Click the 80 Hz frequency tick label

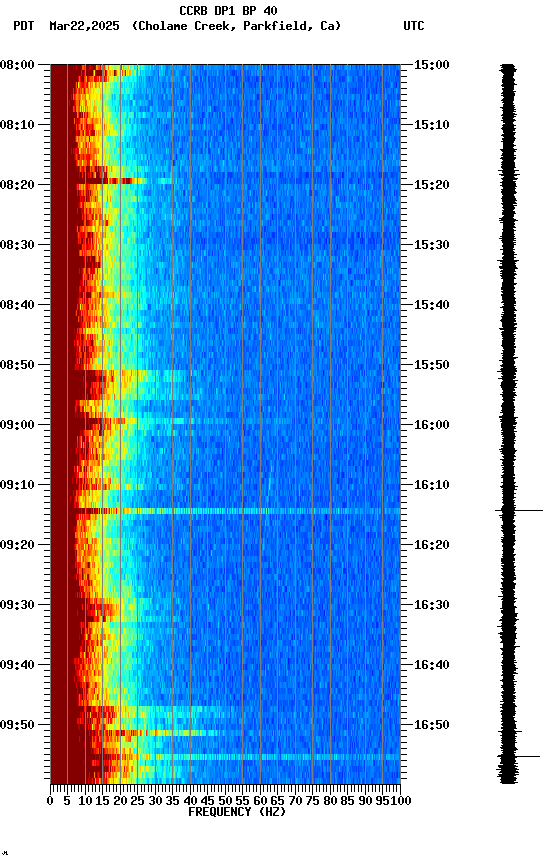tap(330, 801)
